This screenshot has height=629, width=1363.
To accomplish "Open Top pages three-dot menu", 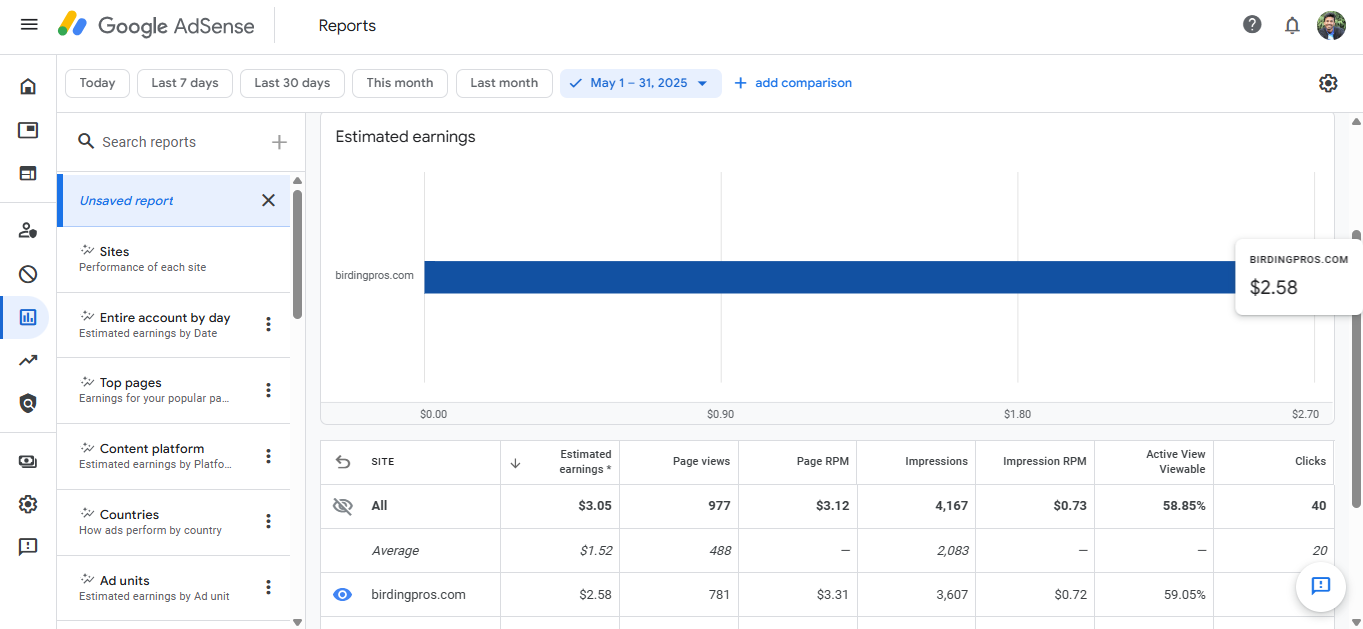I will 268,390.
